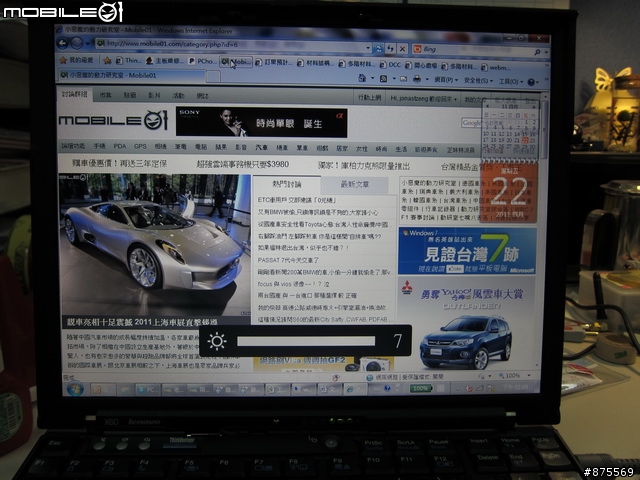Click the URL address bar field

(231, 44)
